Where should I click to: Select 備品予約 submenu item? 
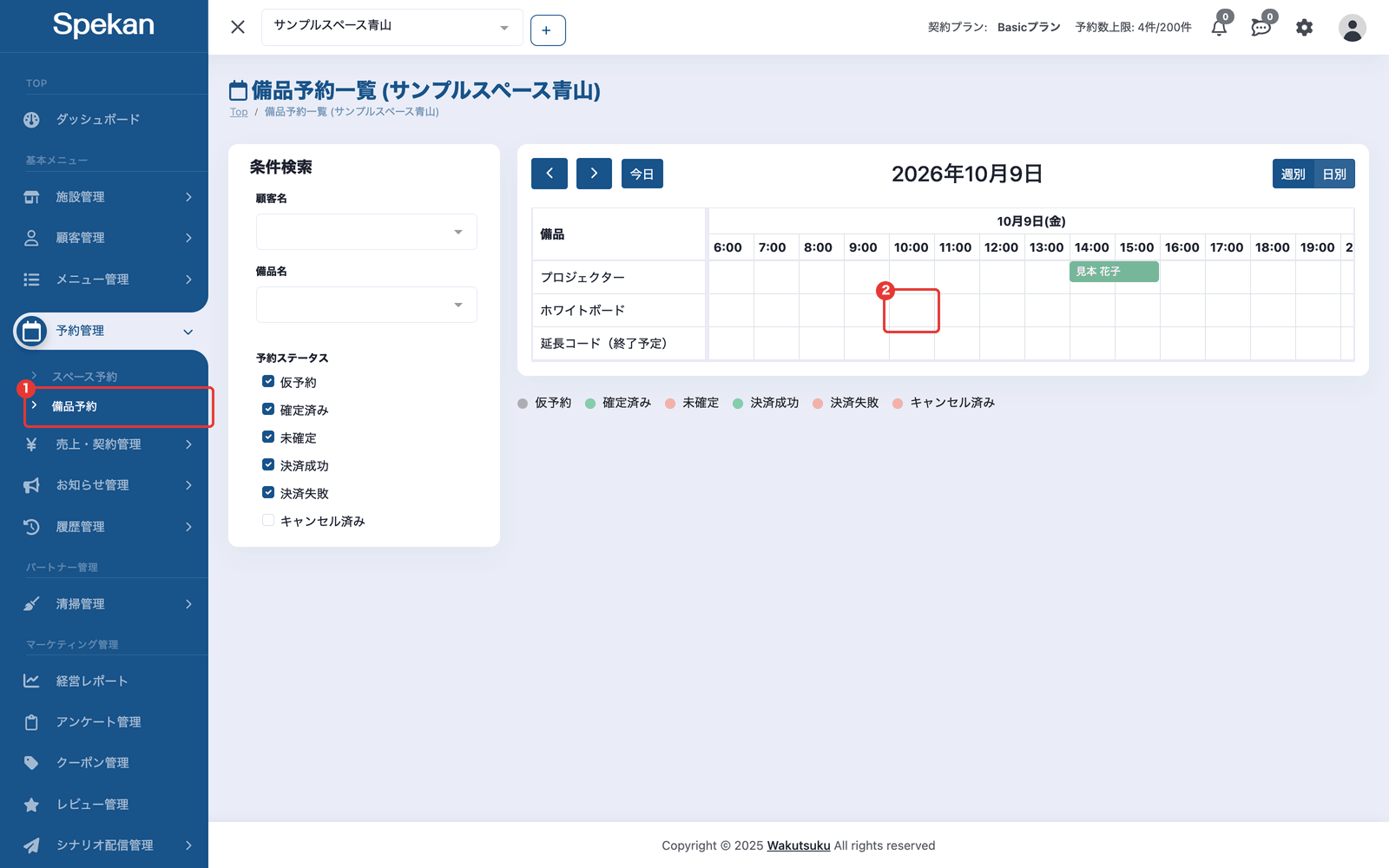click(x=75, y=406)
